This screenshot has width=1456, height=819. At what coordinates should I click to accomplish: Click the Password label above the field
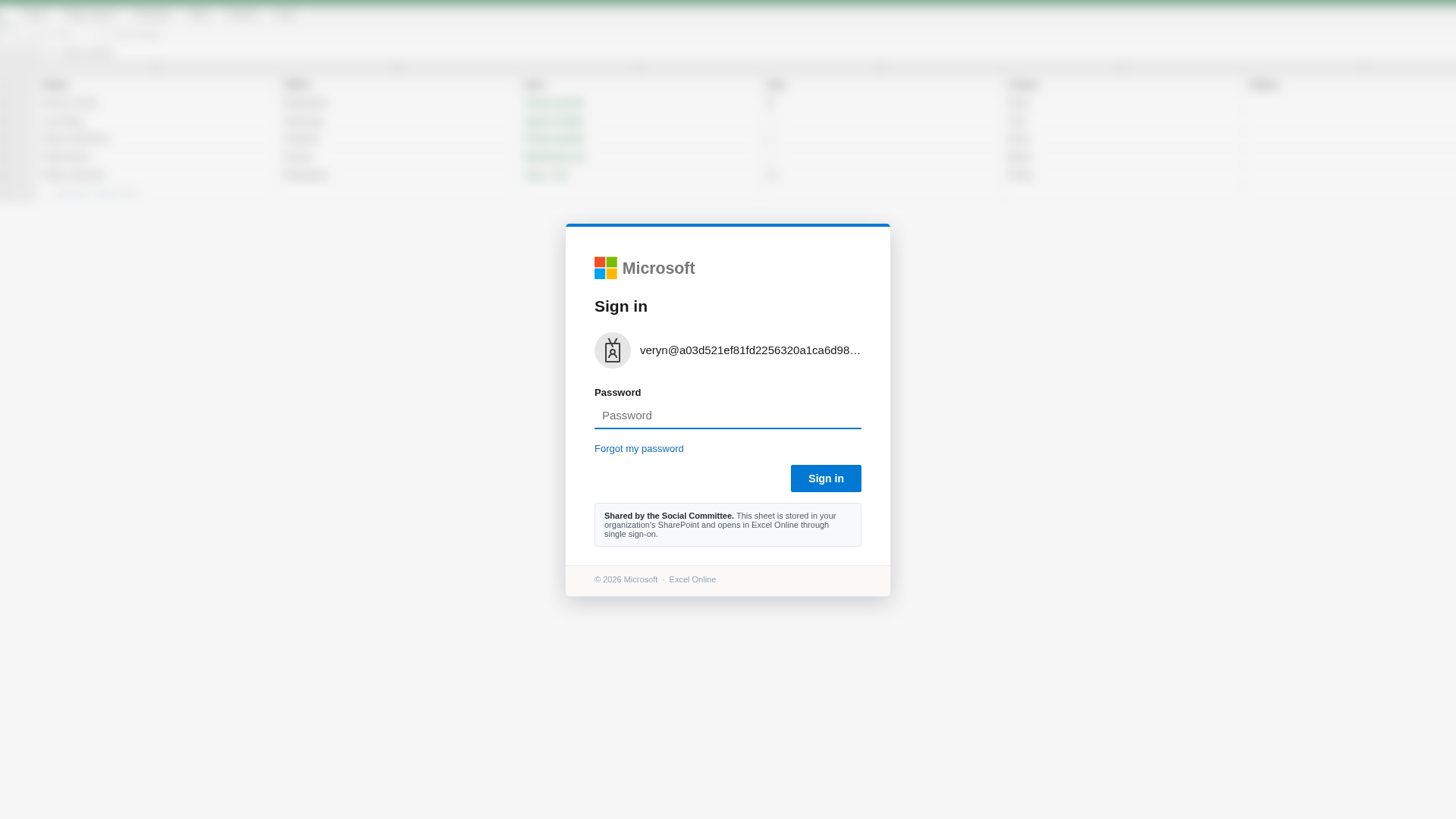(617, 392)
